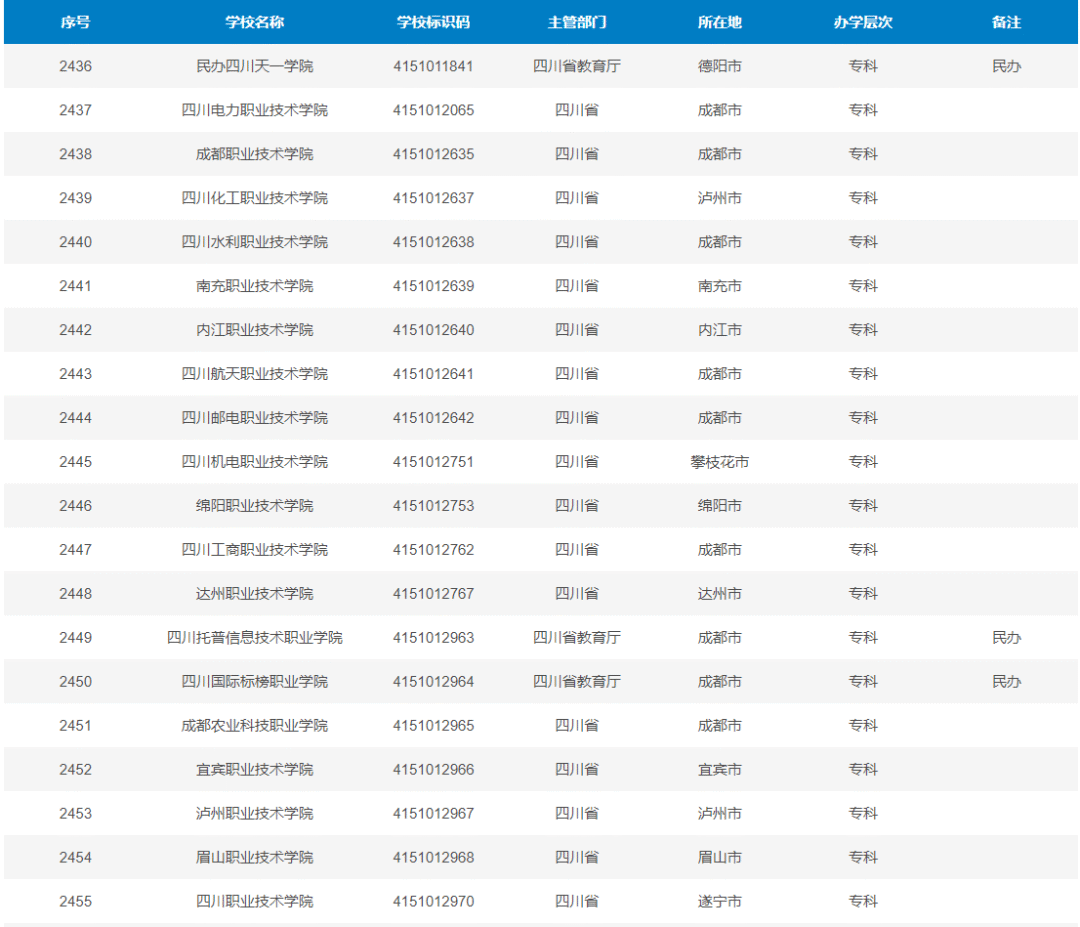This screenshot has height=927, width=1080.
Task: Select school name 四川托普信息技术职业学院
Action: click(254, 638)
